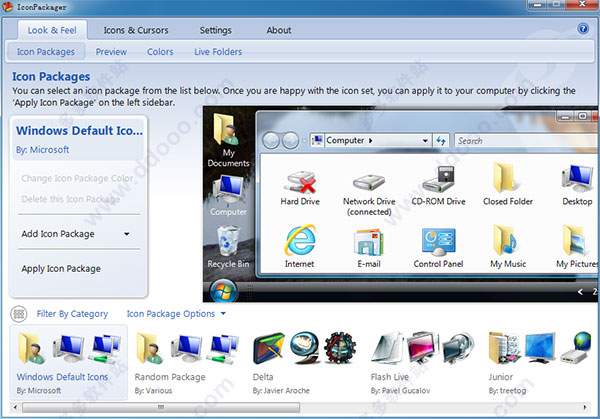Select the Flash Live icon package
The height and width of the screenshot is (419, 600).
422,362
